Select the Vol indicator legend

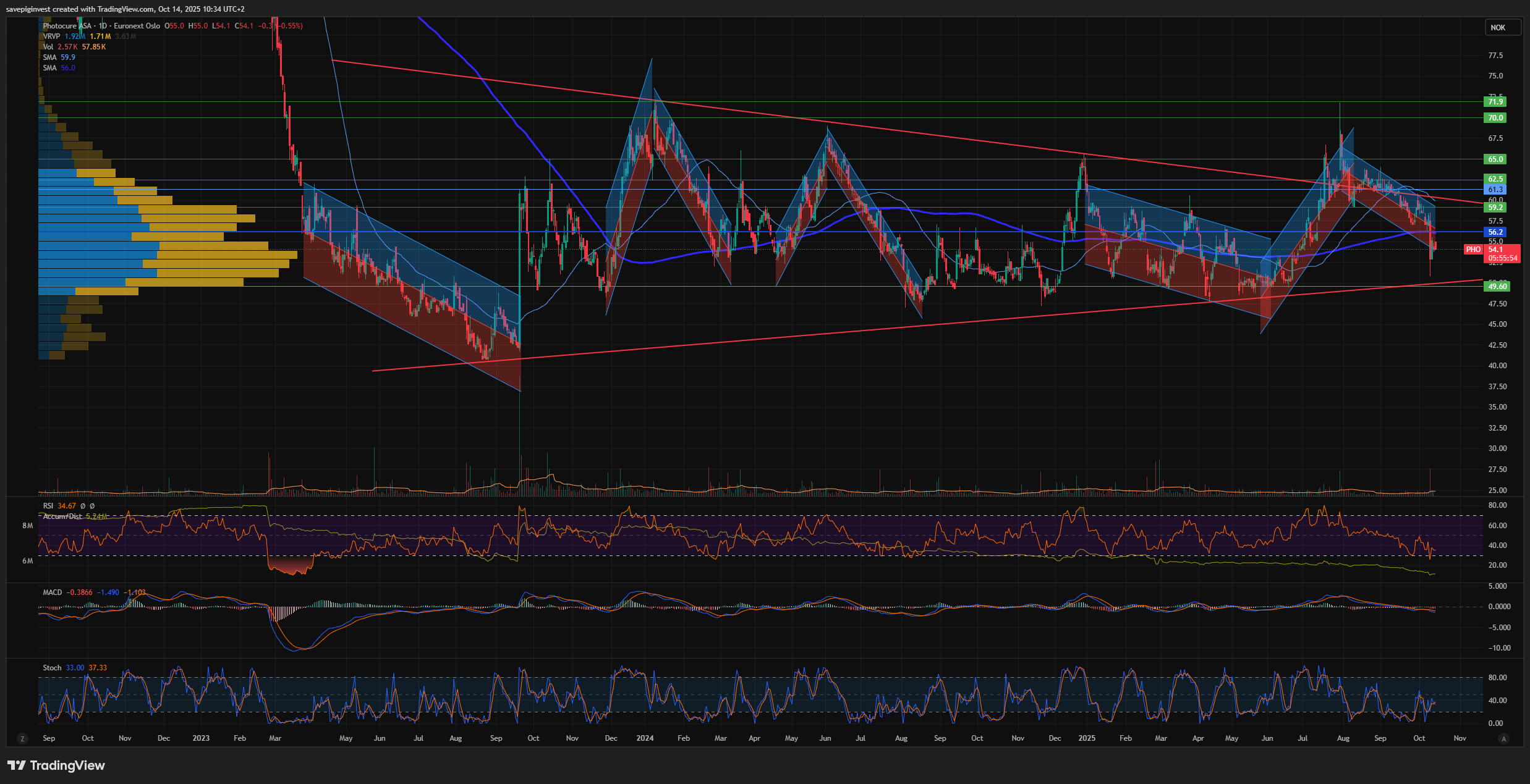coord(48,47)
